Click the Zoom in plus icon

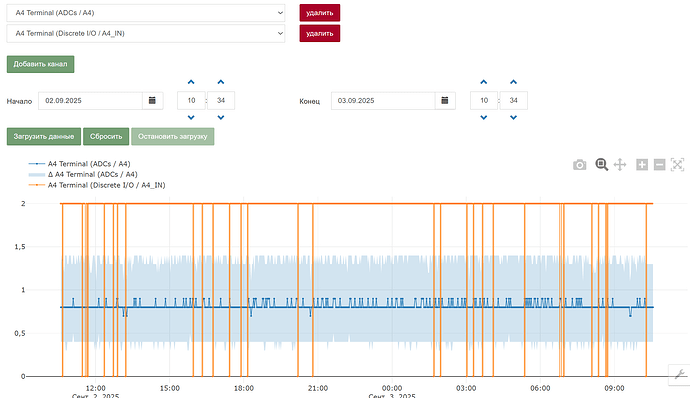[x=642, y=165]
